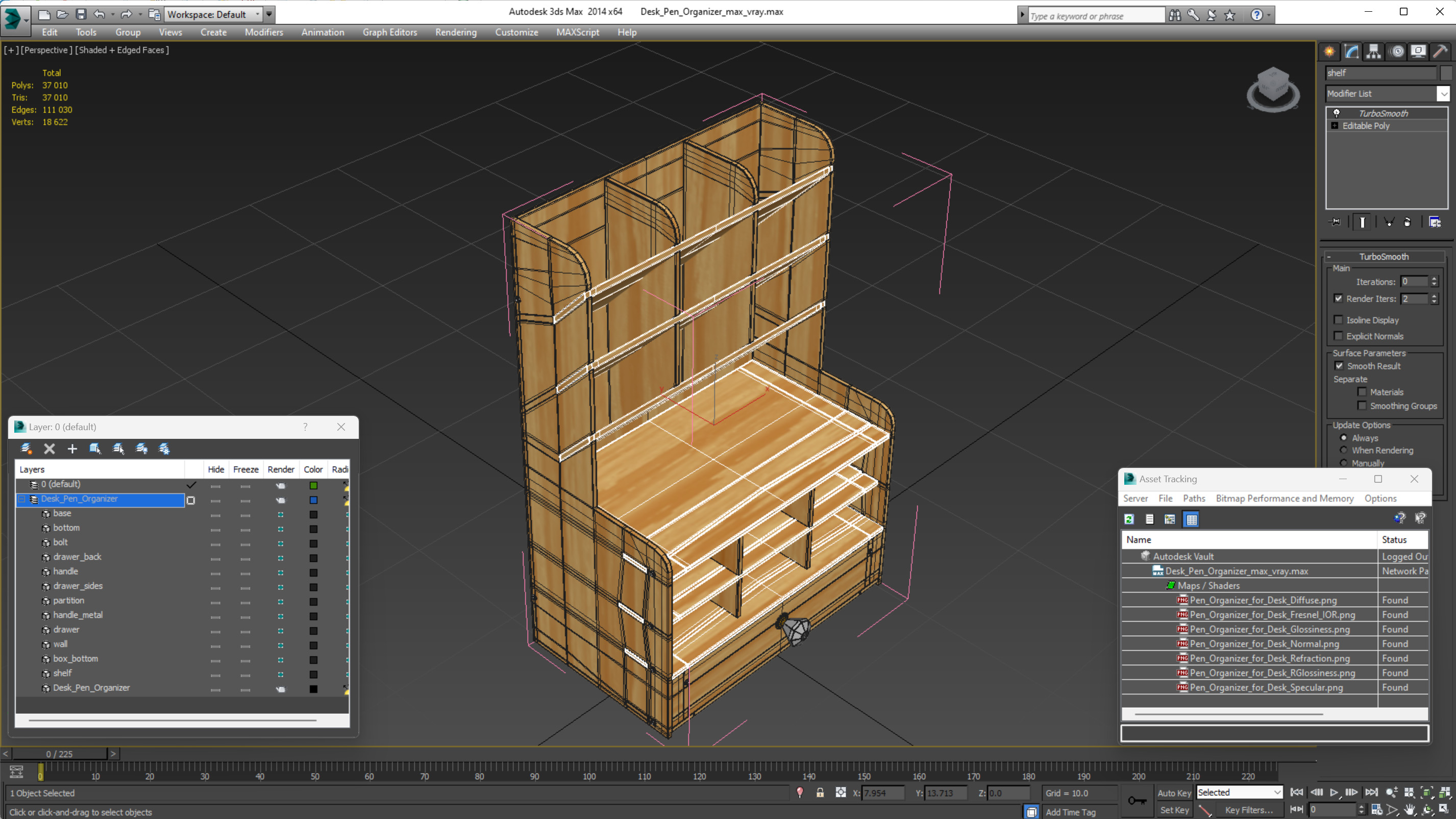Open the Graph Editors menu

click(x=389, y=32)
